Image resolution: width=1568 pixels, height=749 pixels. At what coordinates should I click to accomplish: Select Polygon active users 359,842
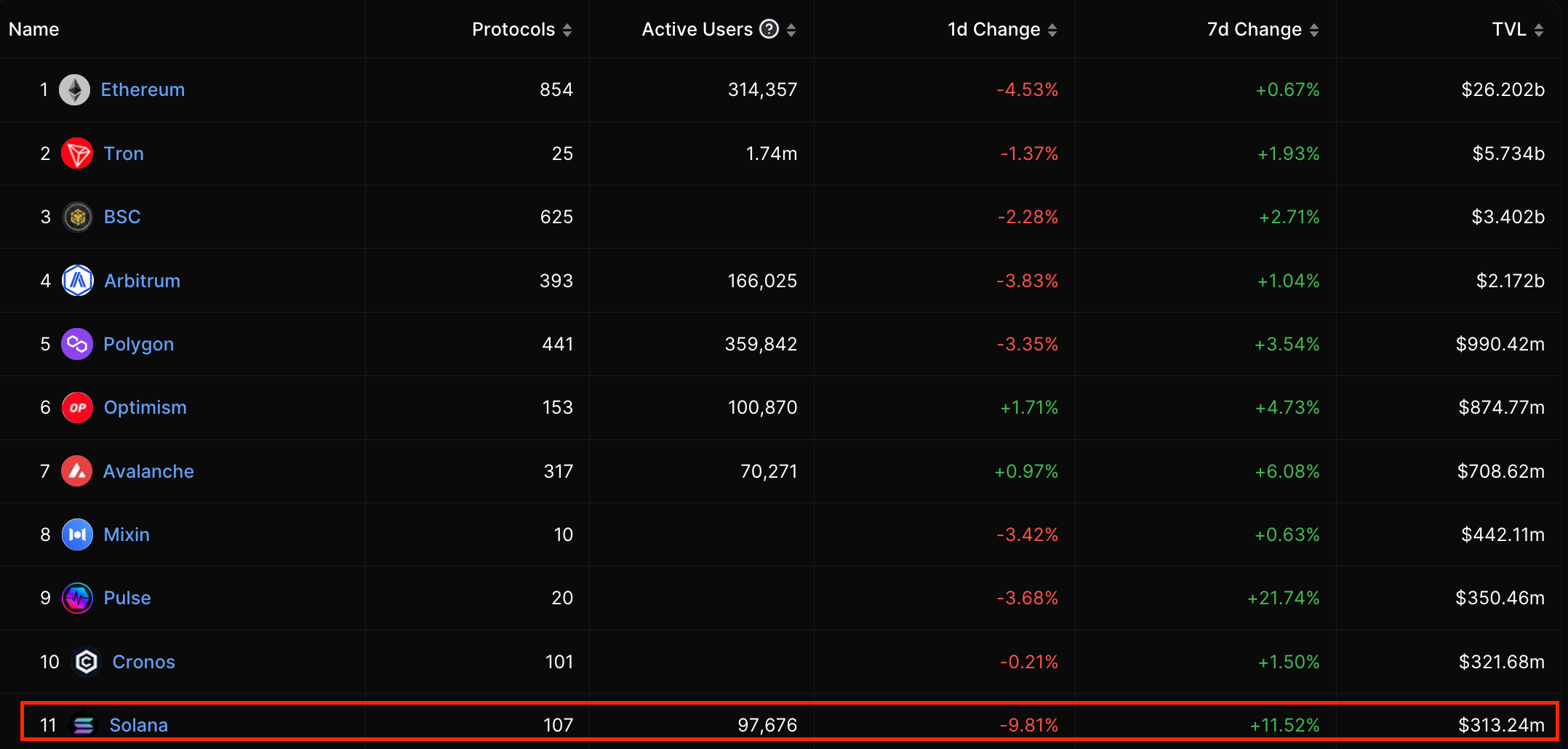click(x=761, y=344)
